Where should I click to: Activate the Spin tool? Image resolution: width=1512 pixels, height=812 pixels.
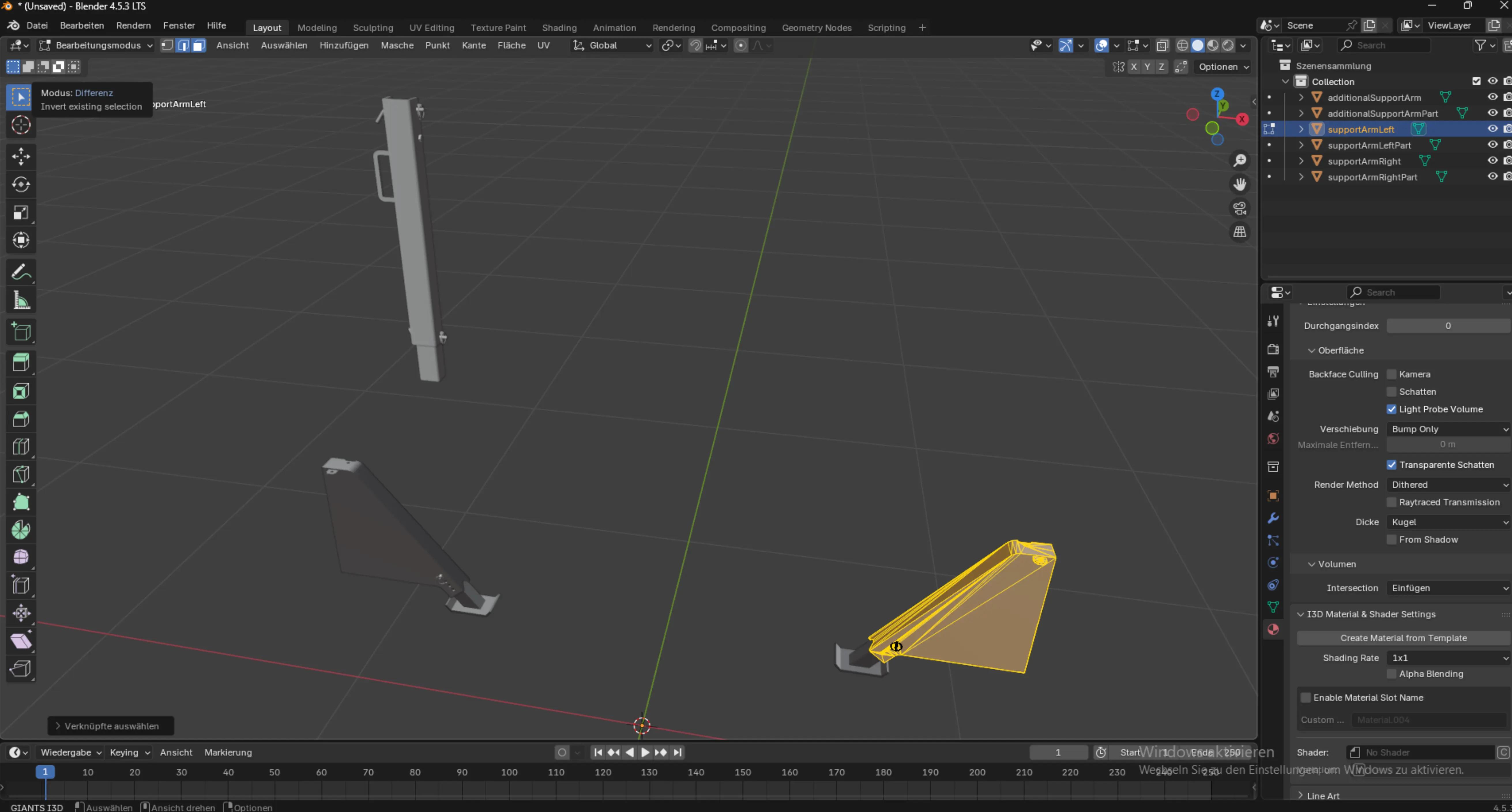[20, 530]
